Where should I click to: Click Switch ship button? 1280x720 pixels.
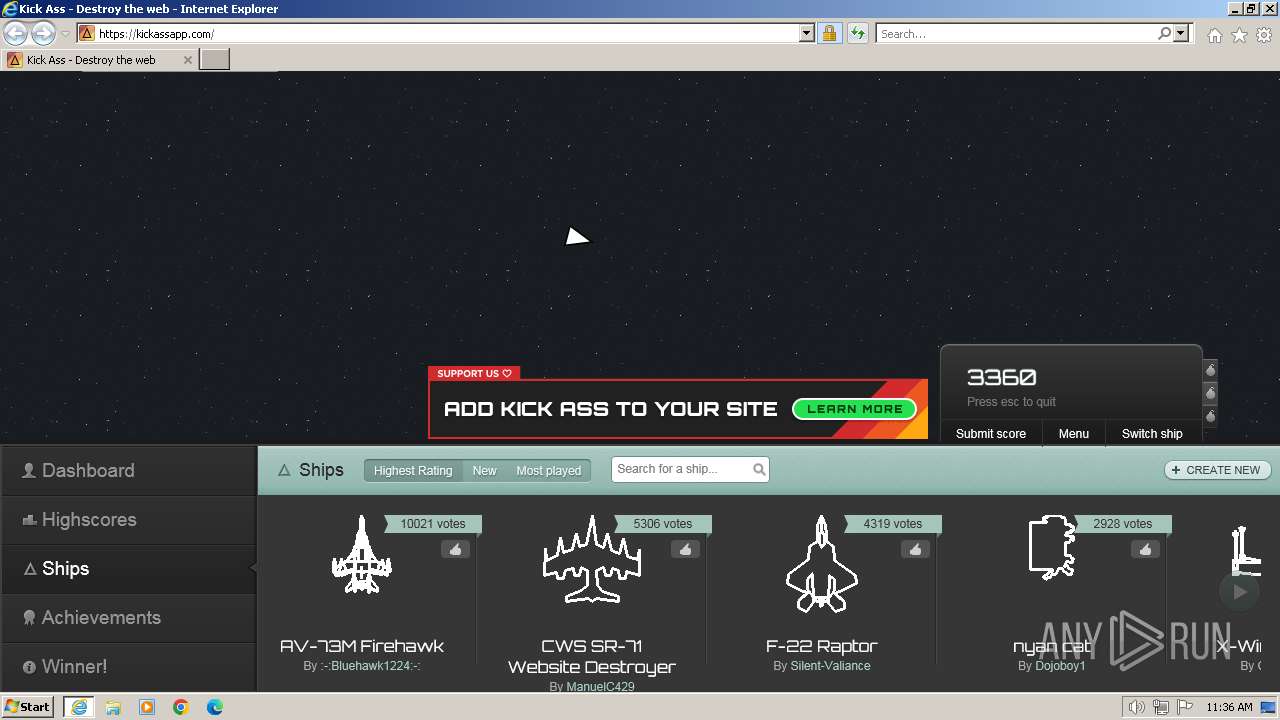1152,433
